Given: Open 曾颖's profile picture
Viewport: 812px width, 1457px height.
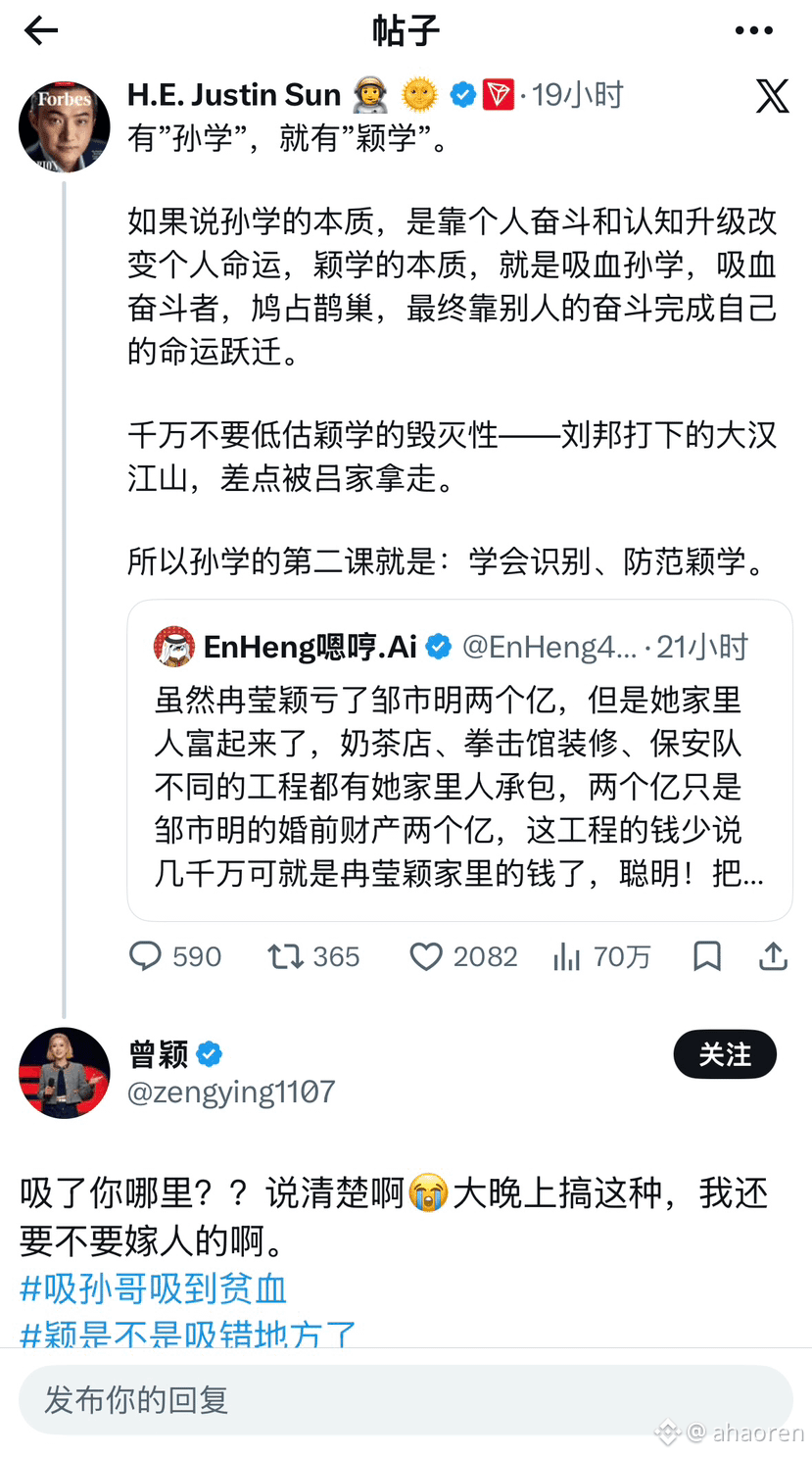Looking at the screenshot, I should 65,1073.
